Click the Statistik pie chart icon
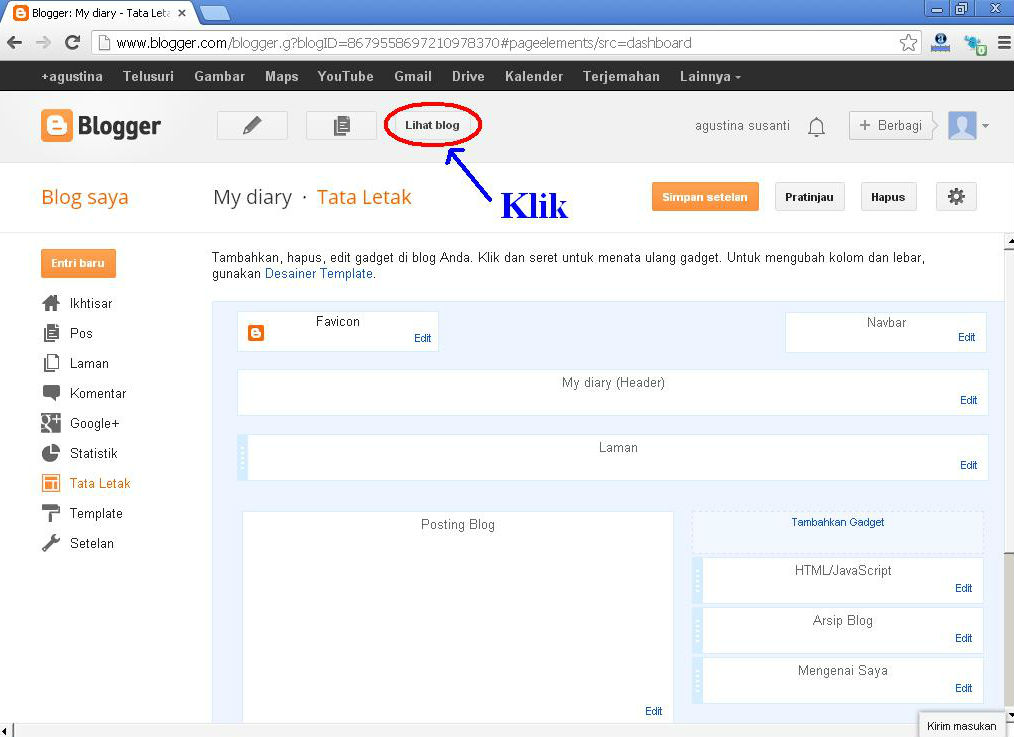Viewport: 1014px width, 737px height. pos(50,453)
